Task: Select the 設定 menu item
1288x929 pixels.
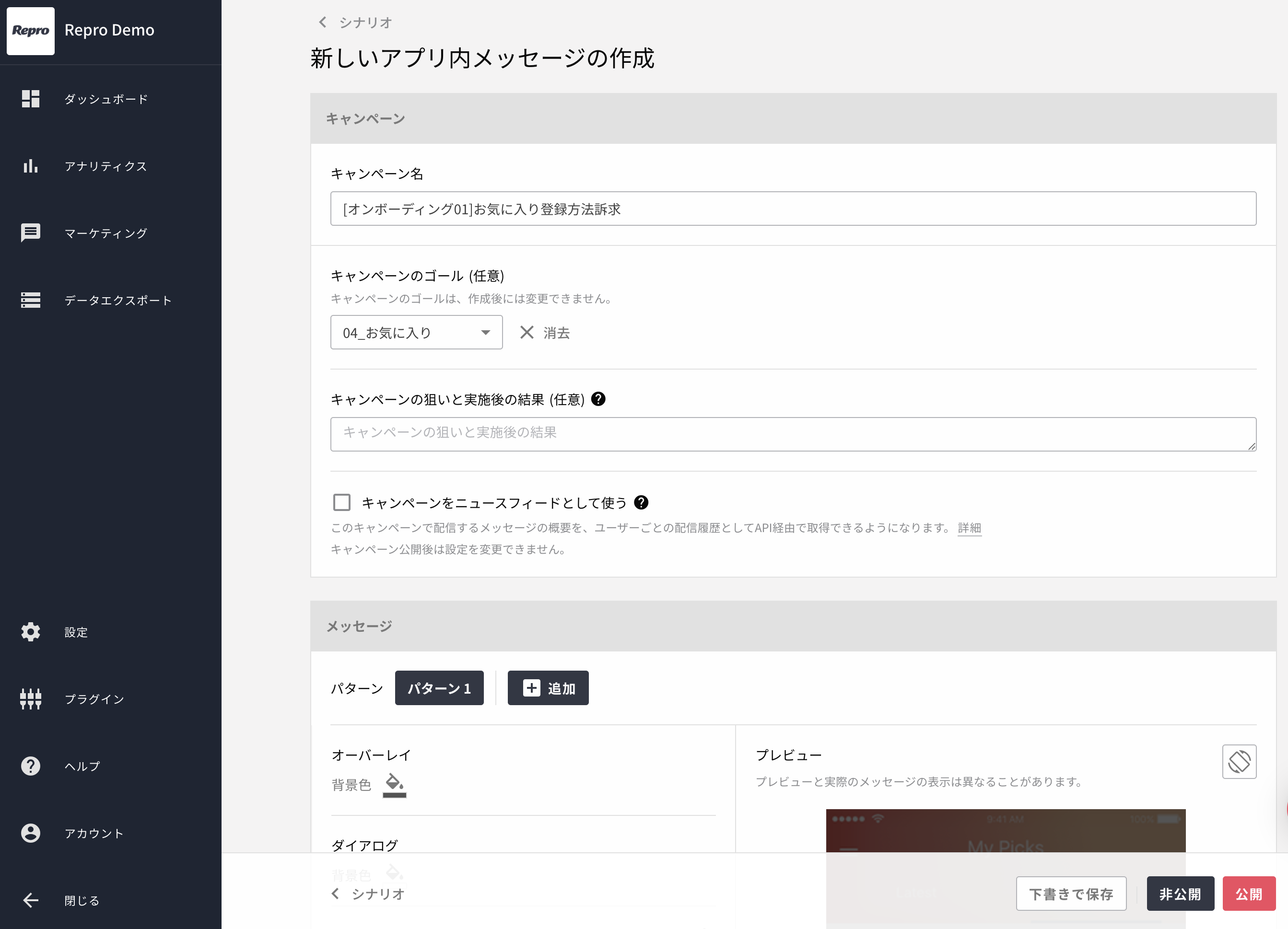Action: pyautogui.click(x=76, y=631)
